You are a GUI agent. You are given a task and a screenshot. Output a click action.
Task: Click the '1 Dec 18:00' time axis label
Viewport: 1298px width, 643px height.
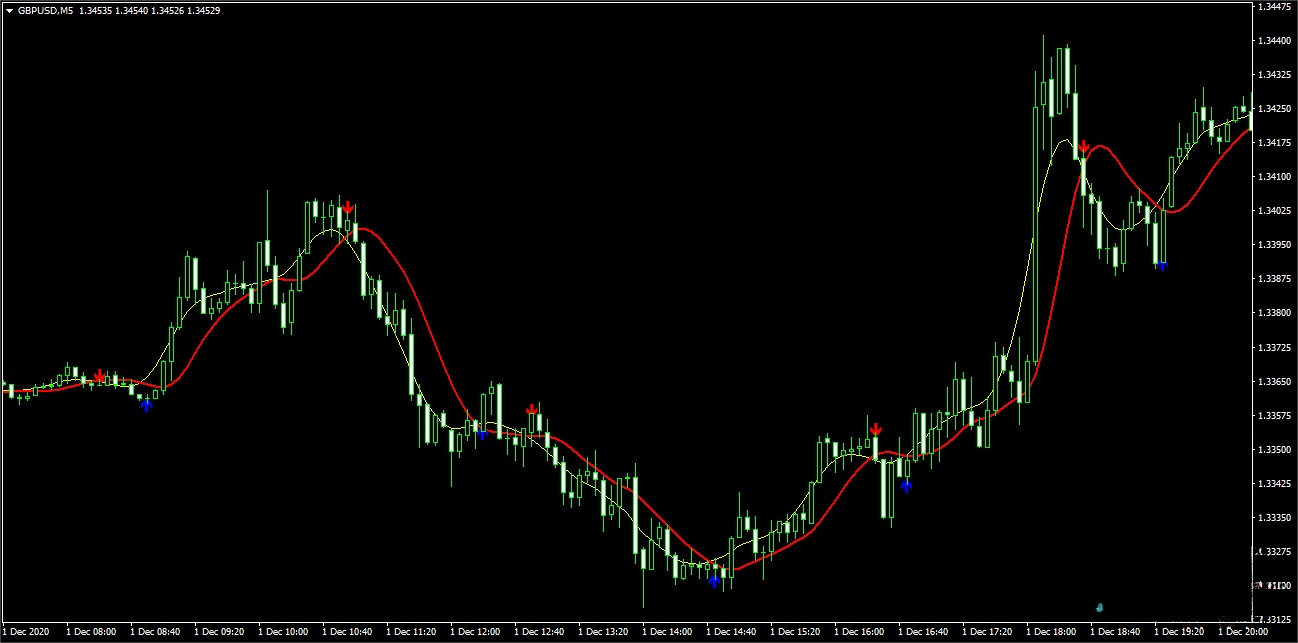pos(1051,632)
